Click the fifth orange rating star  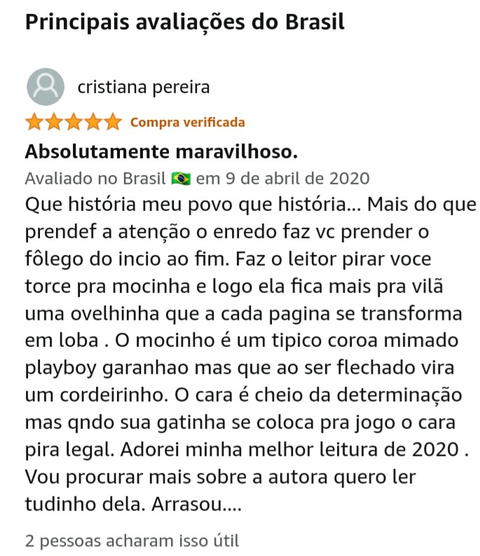coord(113,122)
